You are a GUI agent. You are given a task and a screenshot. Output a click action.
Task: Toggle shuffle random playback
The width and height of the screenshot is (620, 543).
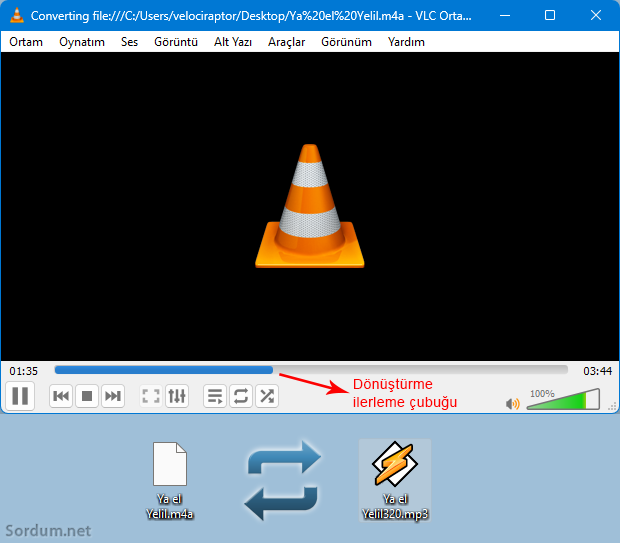(267, 396)
